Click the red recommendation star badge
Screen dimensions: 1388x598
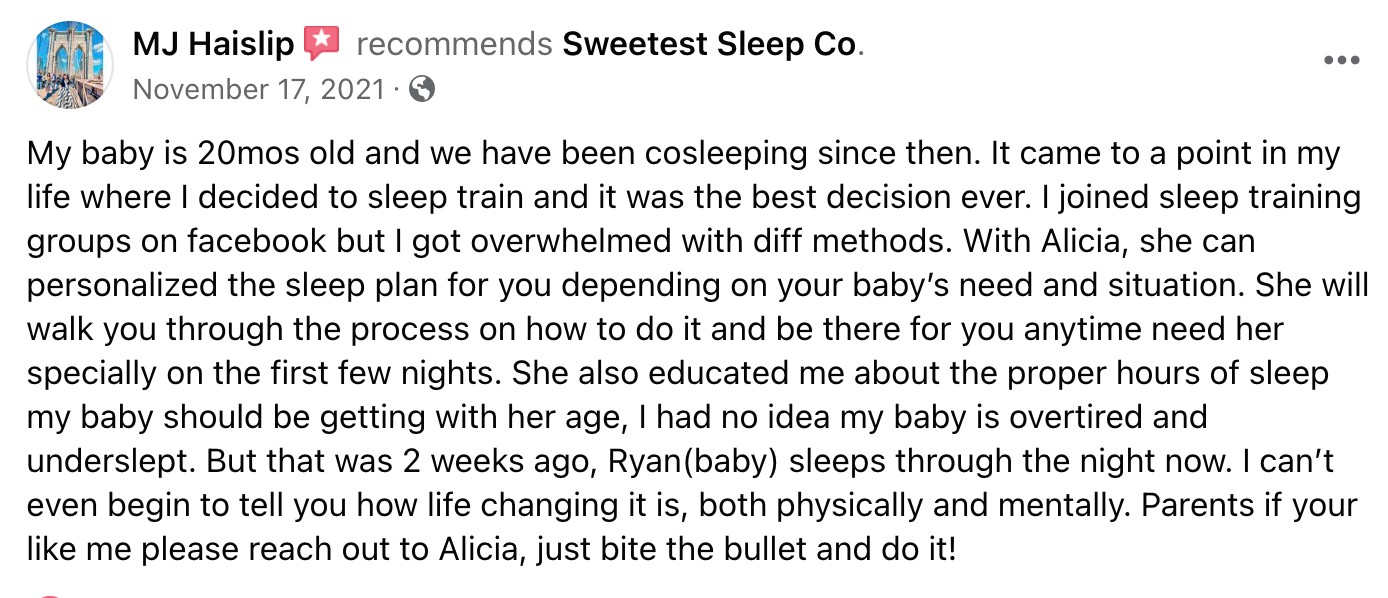322,44
